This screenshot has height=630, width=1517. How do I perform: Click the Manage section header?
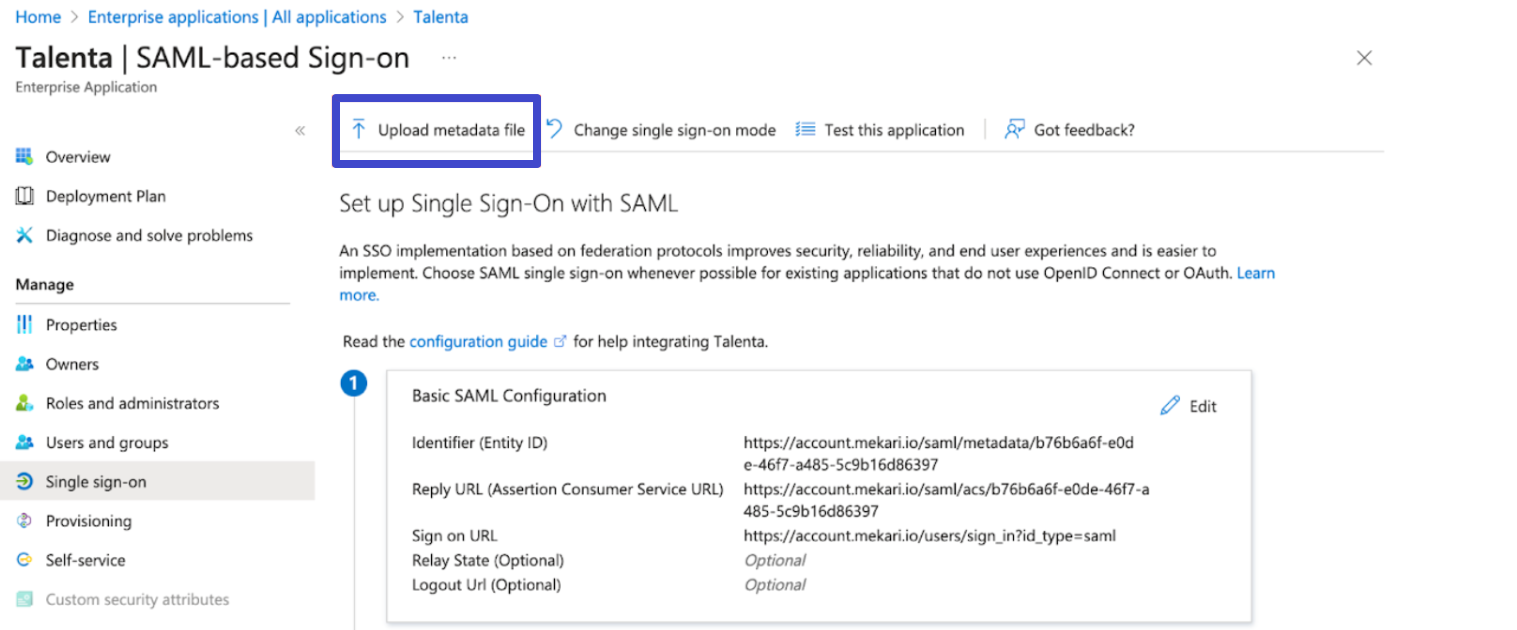click(45, 285)
